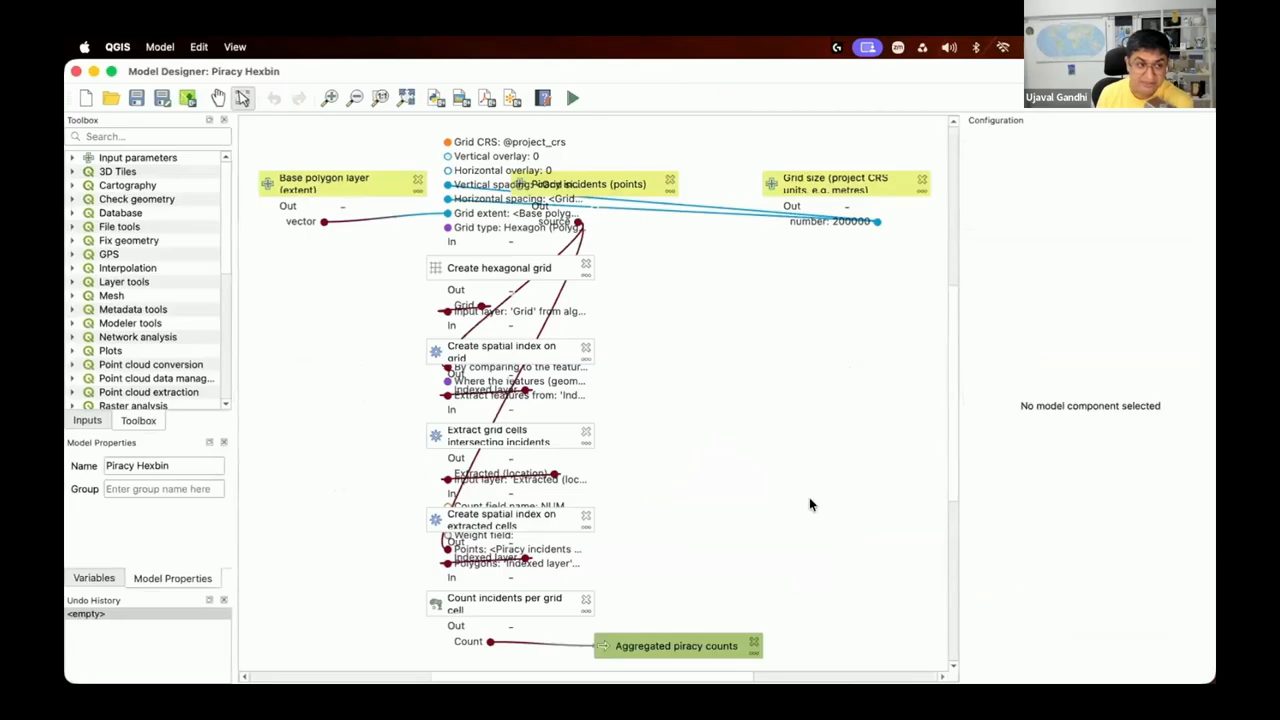Viewport: 1280px width, 720px height.
Task: Export the model as a Python script
Action: [x=436, y=98]
